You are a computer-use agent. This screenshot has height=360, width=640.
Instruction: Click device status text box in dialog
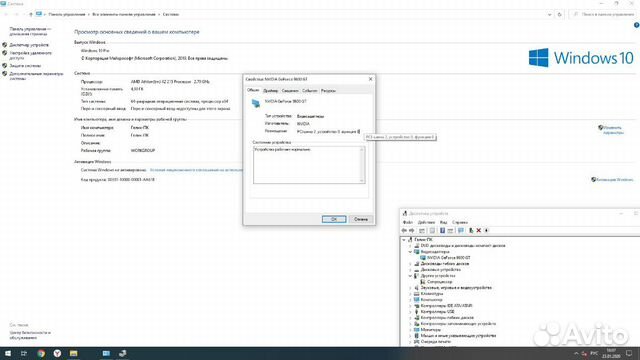pyautogui.click(x=309, y=165)
